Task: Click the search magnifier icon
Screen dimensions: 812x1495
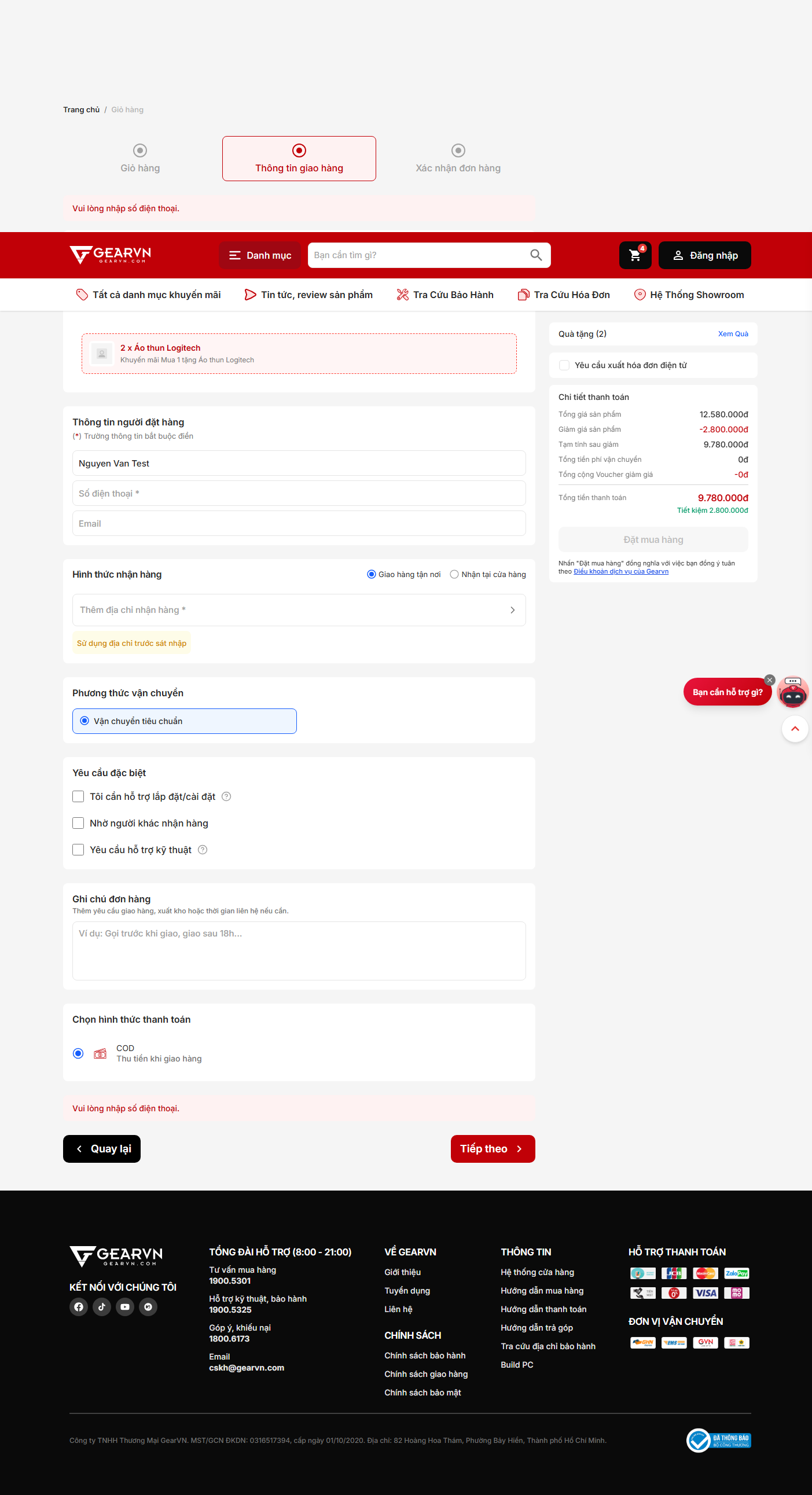Action: (536, 255)
